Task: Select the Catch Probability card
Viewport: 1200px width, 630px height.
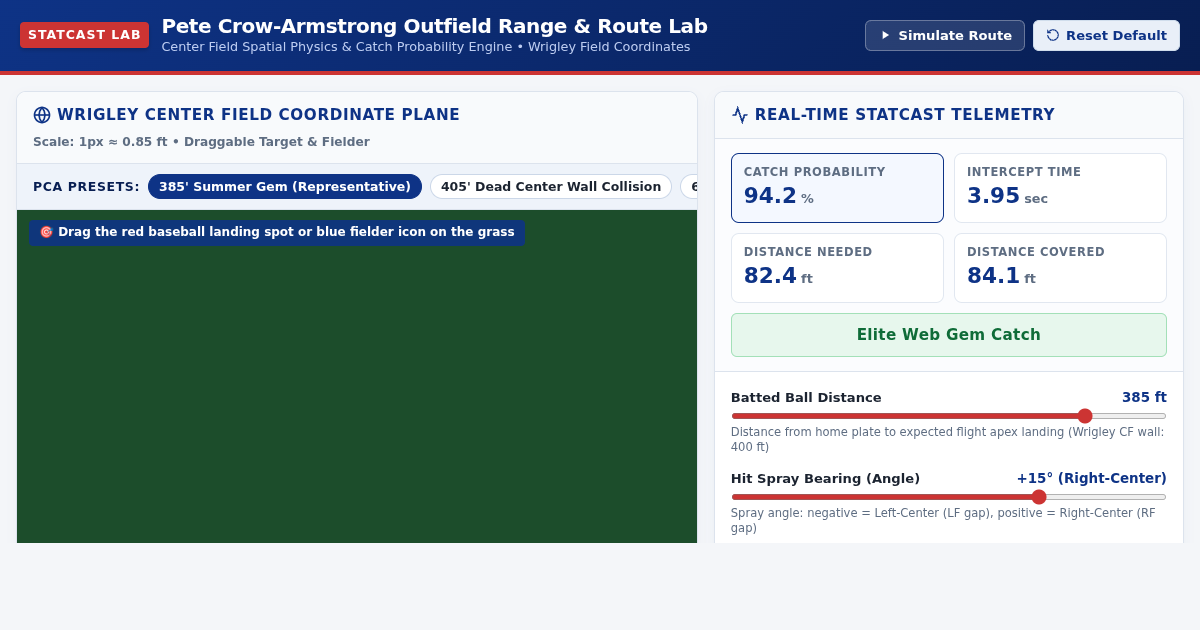Action: click(837, 188)
